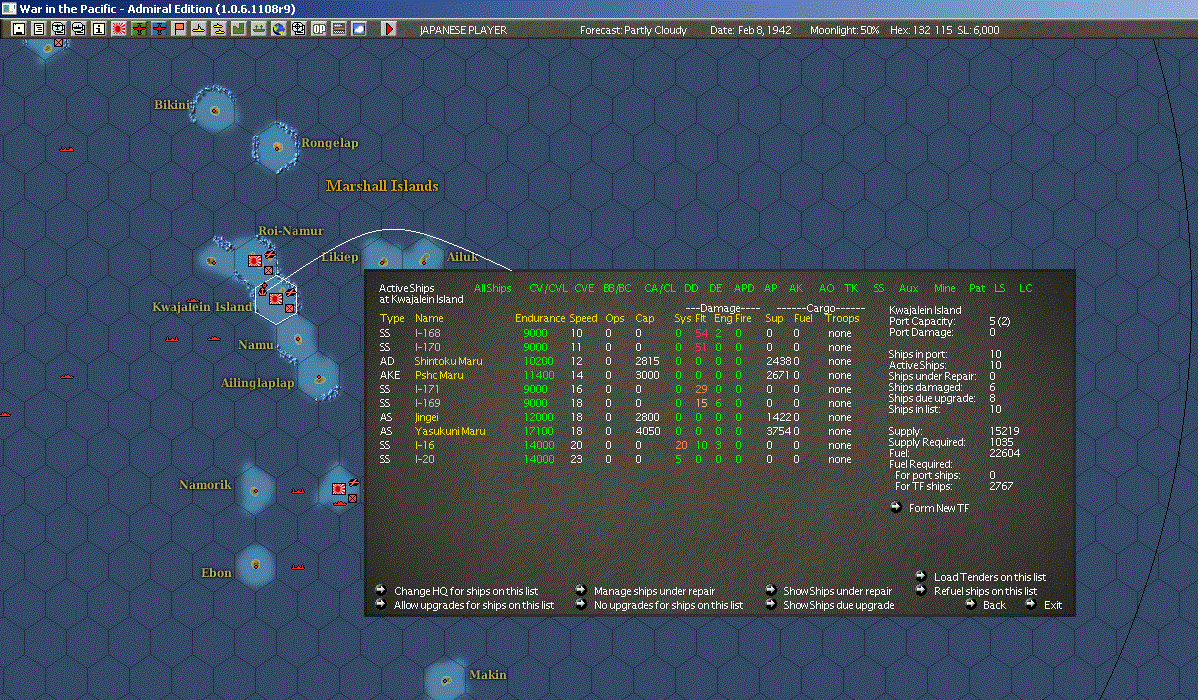Screen dimensions: 1198x700
Task: Open ship Jingei details
Action: 426,417
